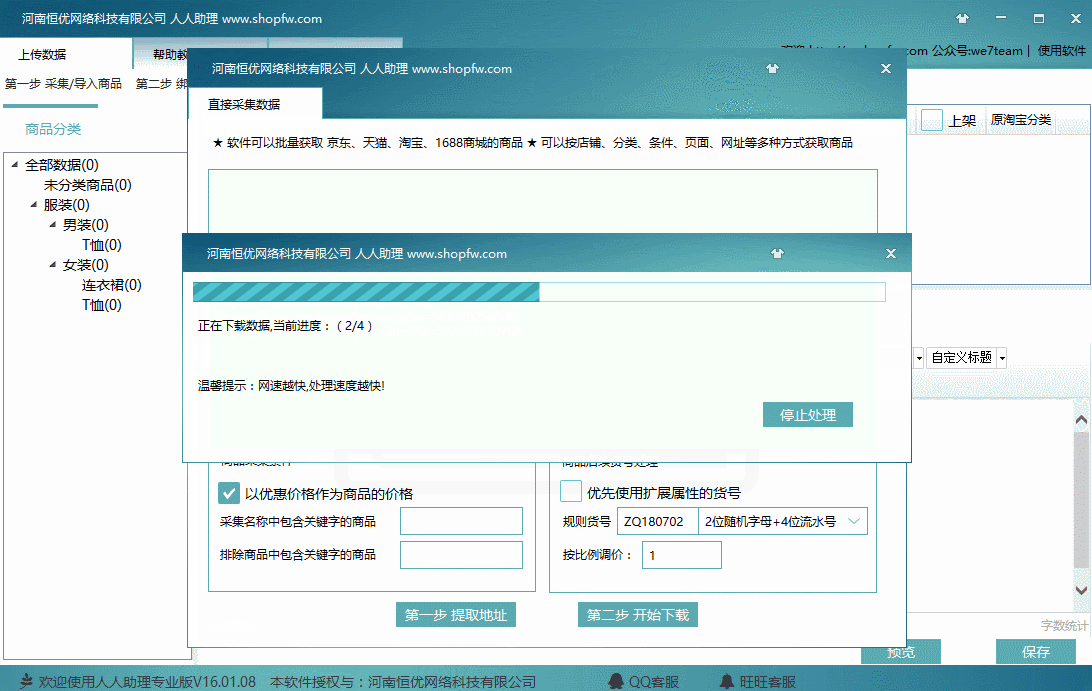Open QQ客服 bell icon in status bar

coord(616,681)
